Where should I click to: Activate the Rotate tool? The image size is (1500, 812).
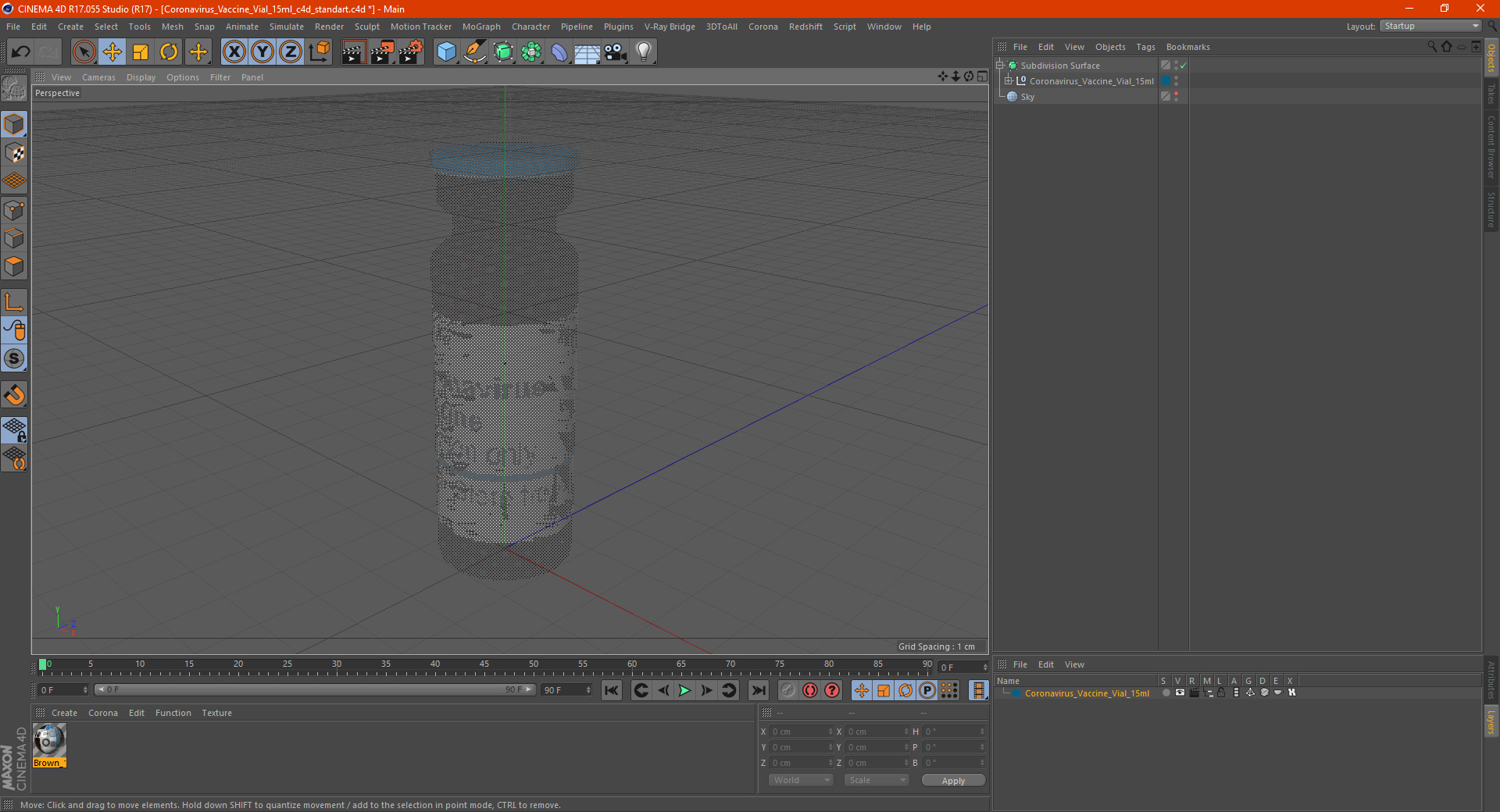click(169, 52)
